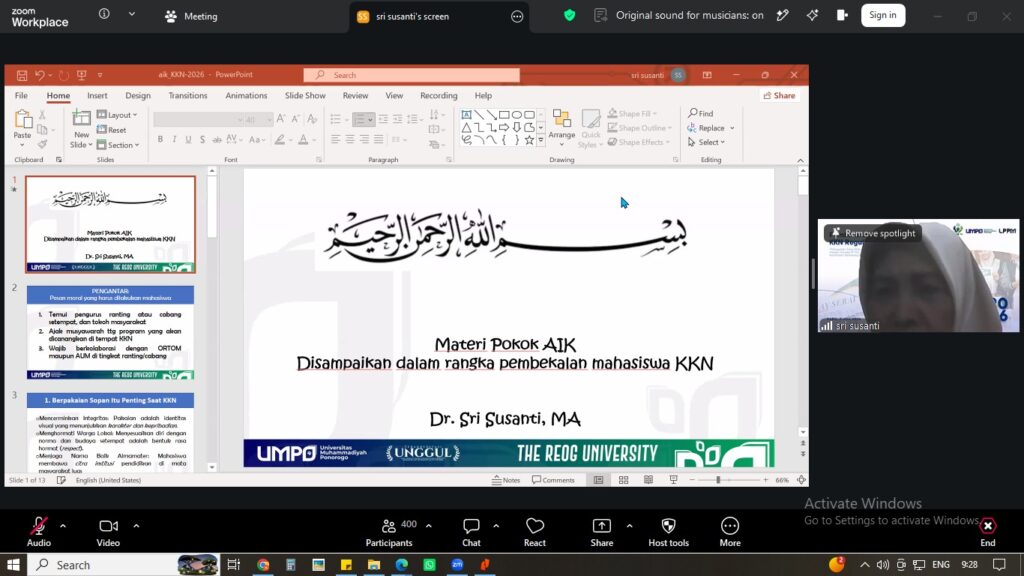Viewport: 1024px width, 576px height.
Task: Switch to the Insert ribbon tab
Action: (97, 95)
